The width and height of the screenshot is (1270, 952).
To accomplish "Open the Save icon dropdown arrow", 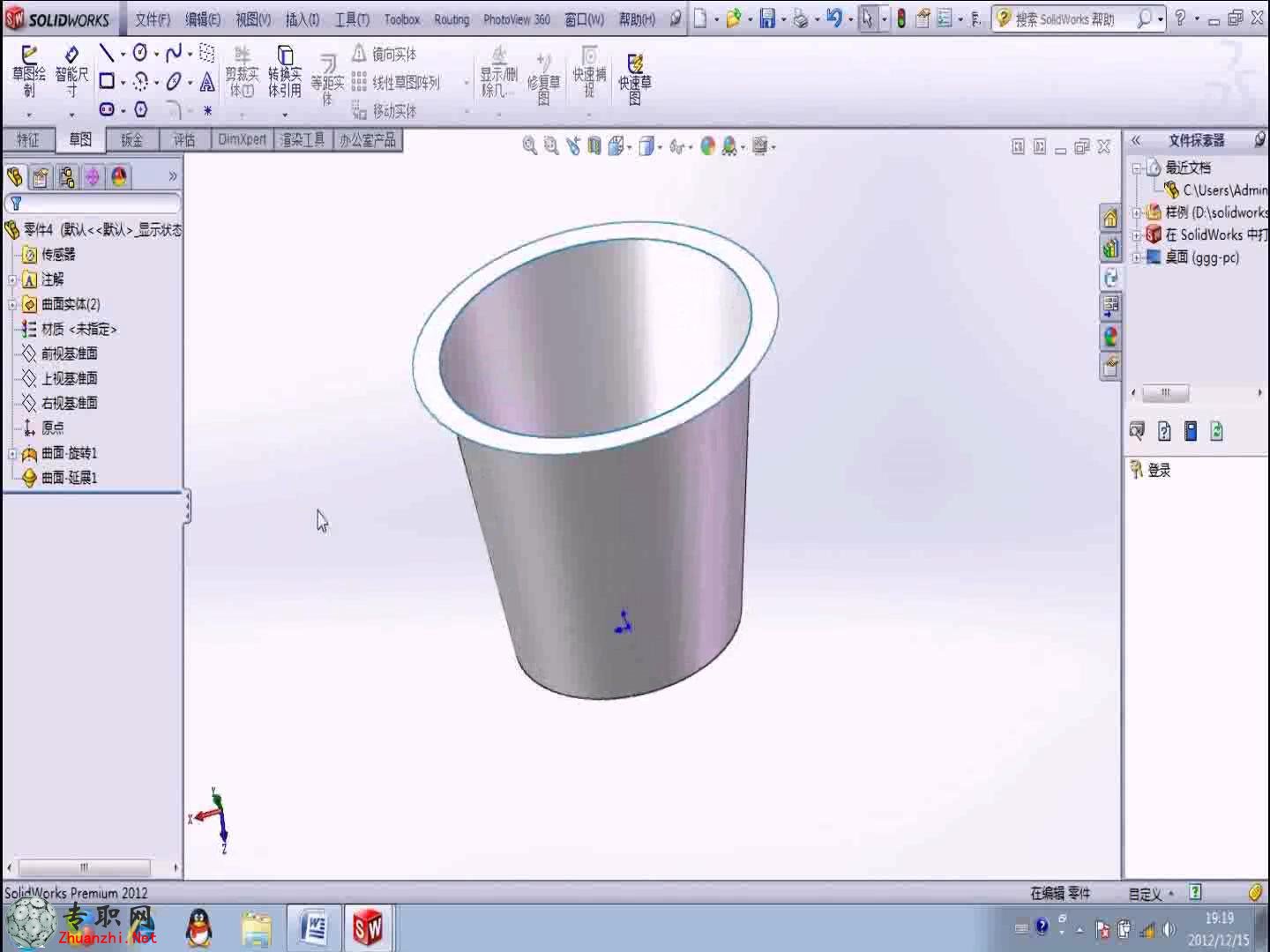I will tap(782, 19).
